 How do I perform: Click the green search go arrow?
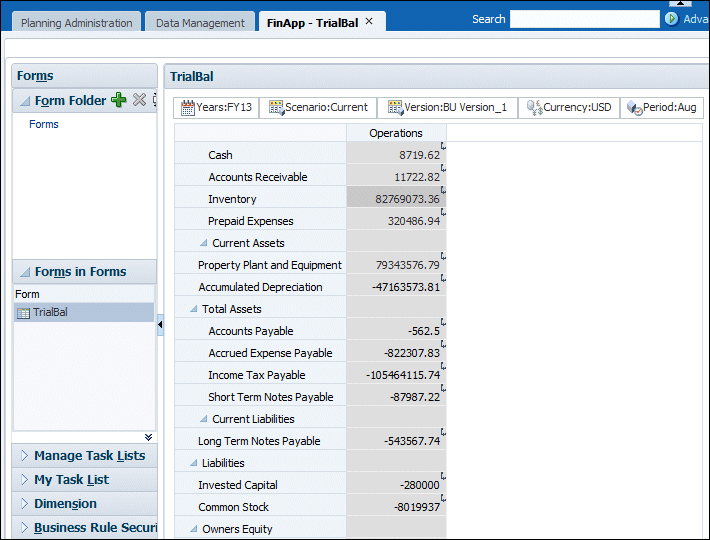pos(672,19)
